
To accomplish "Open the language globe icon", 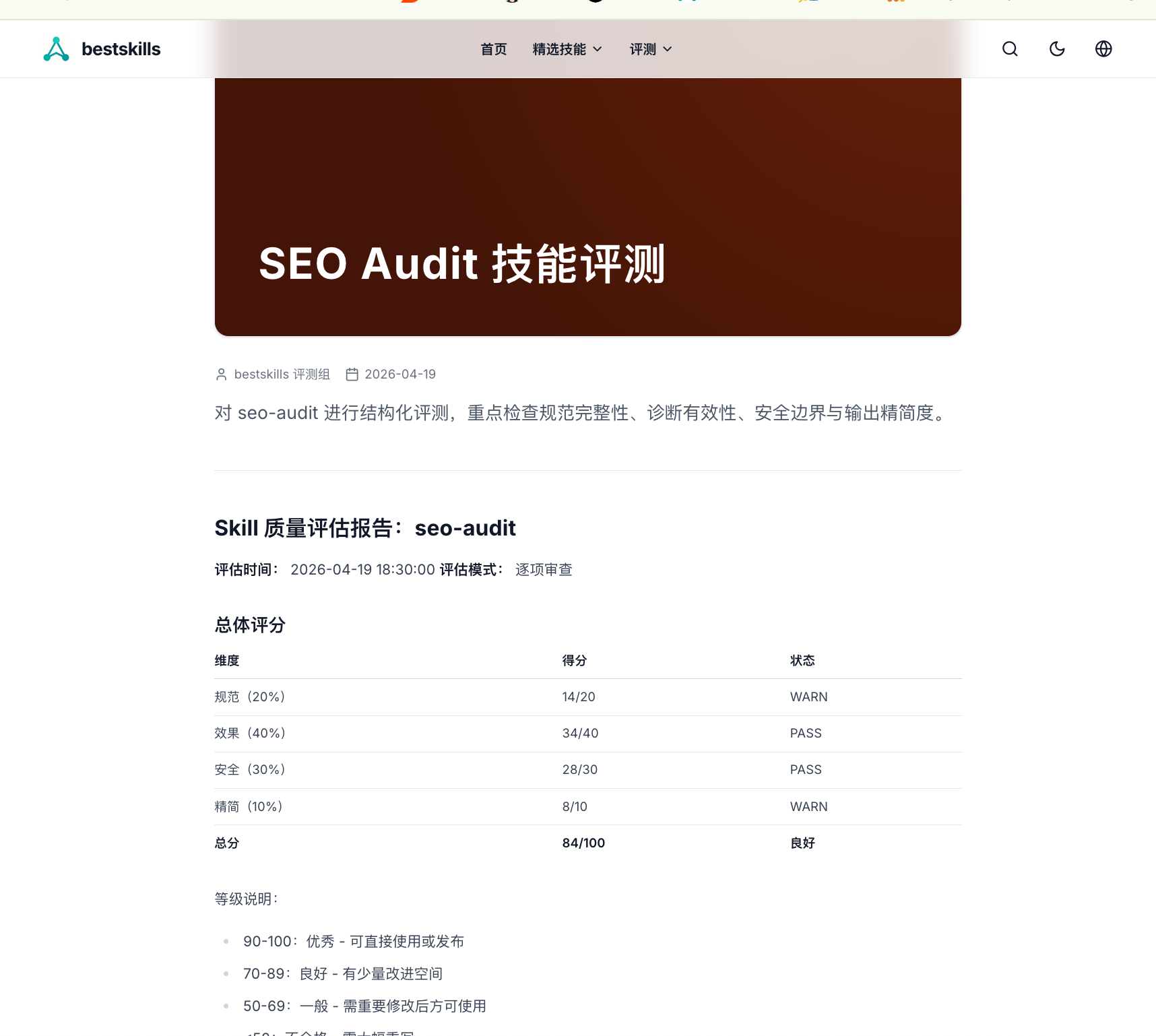I will click(x=1103, y=49).
